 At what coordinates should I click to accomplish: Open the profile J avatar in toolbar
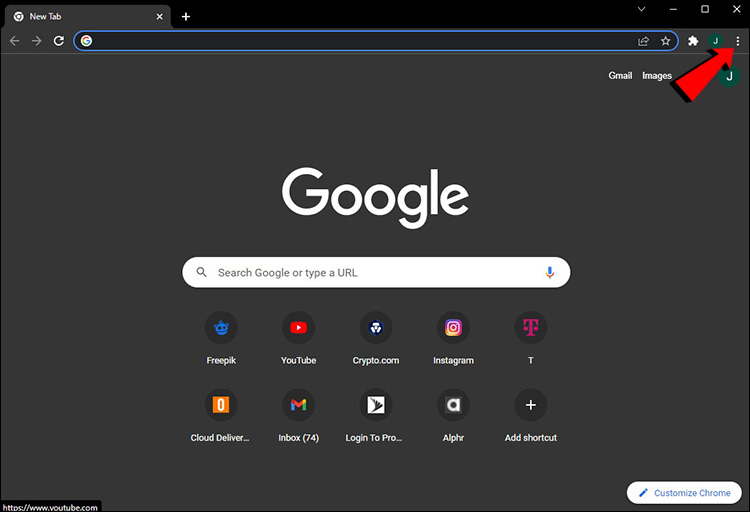click(x=716, y=41)
